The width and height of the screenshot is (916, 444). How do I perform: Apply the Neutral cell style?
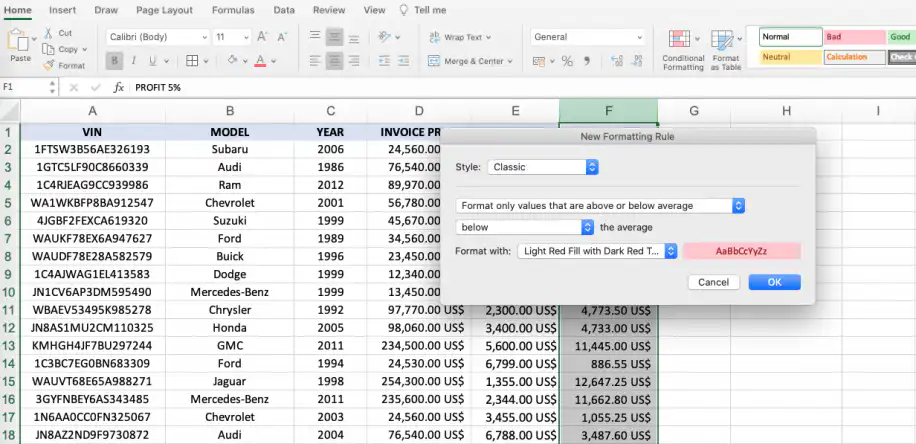tap(790, 57)
